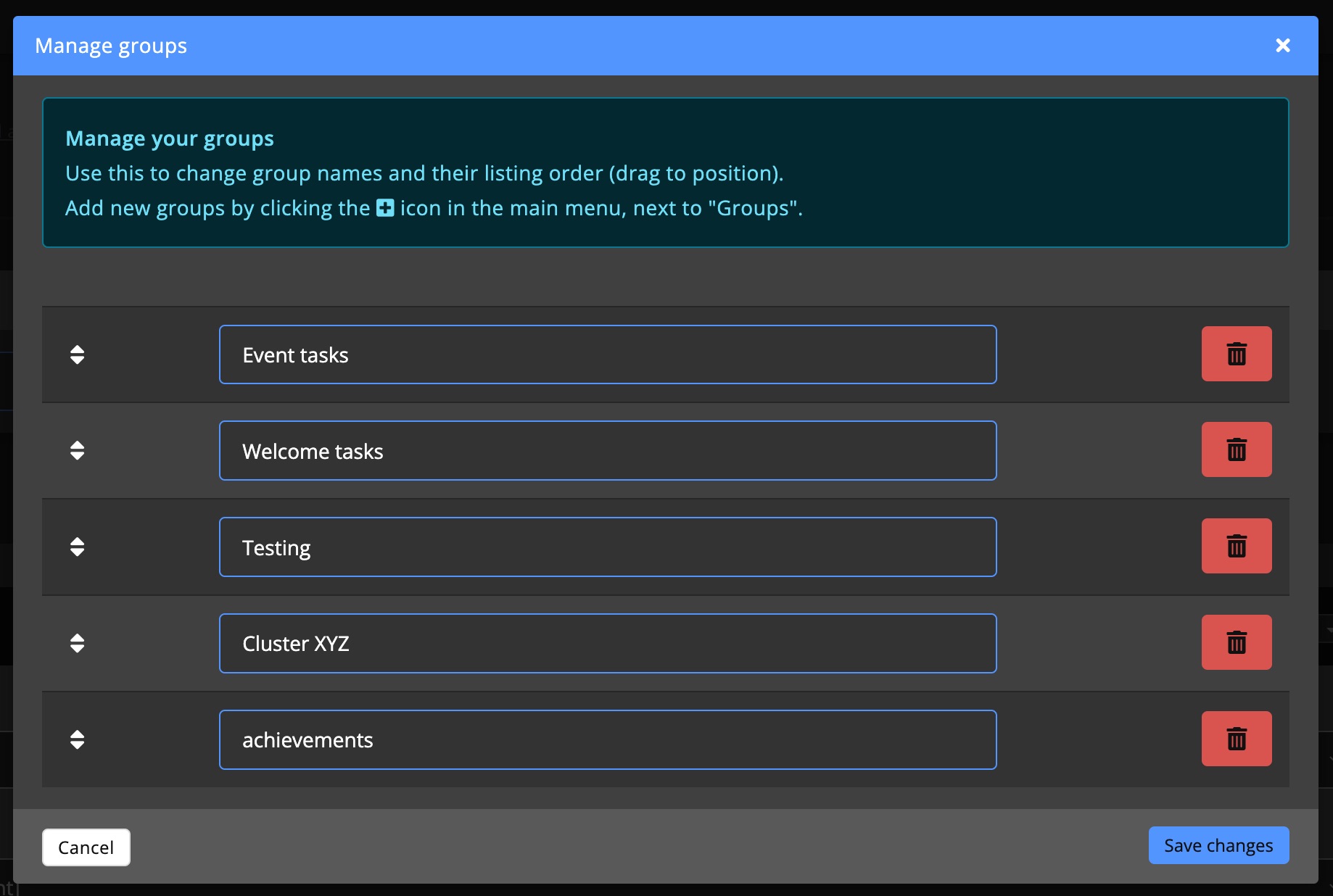Select the Cluster XYZ name field
Viewport: 1333px width, 896px height.
click(x=607, y=643)
